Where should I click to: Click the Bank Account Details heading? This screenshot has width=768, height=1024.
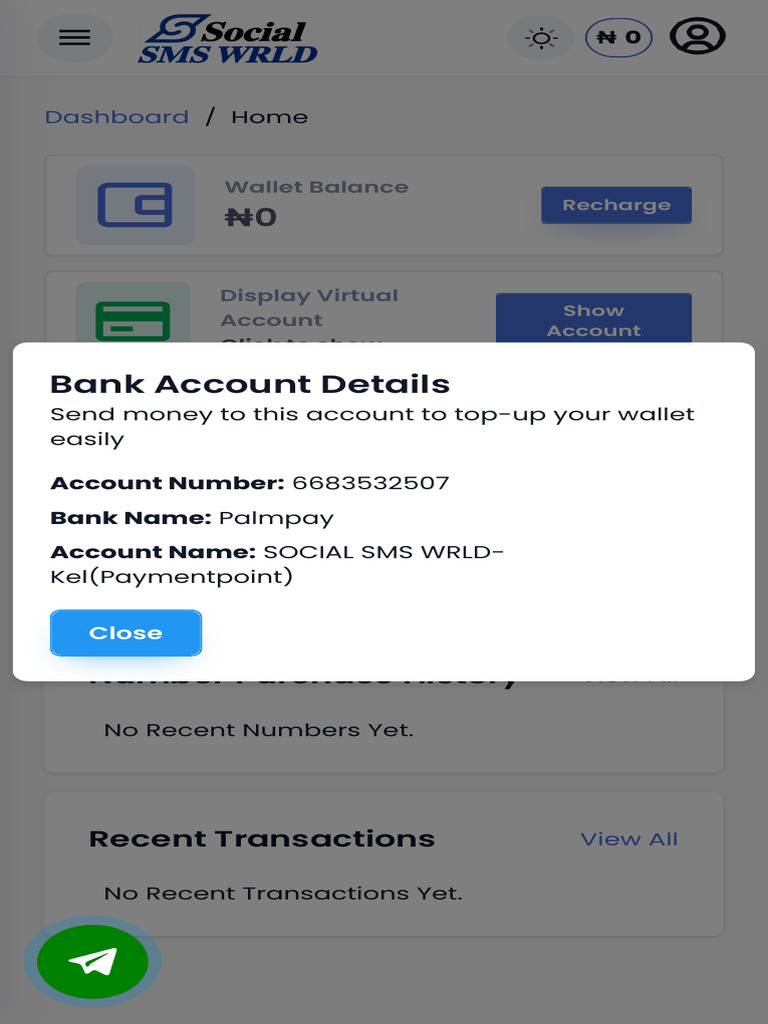click(250, 384)
